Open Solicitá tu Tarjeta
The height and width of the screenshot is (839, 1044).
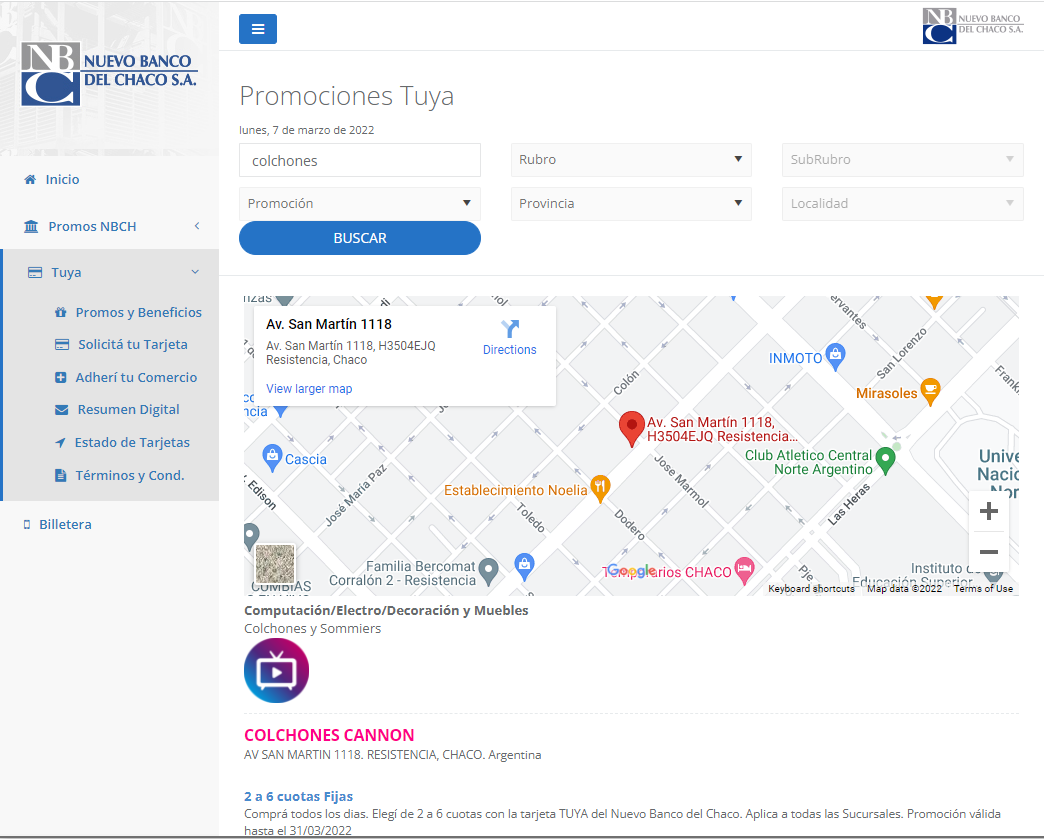pos(132,344)
